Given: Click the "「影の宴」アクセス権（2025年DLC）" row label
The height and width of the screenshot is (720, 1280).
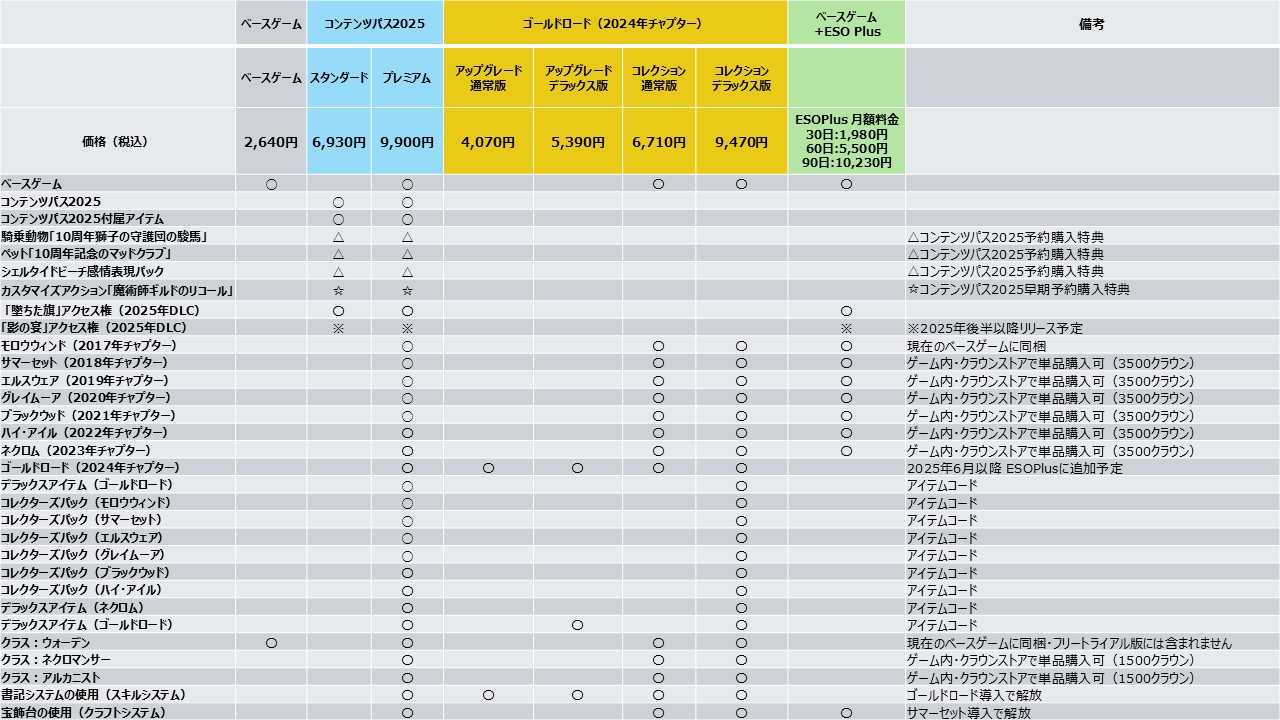Looking at the screenshot, I should coord(94,328).
